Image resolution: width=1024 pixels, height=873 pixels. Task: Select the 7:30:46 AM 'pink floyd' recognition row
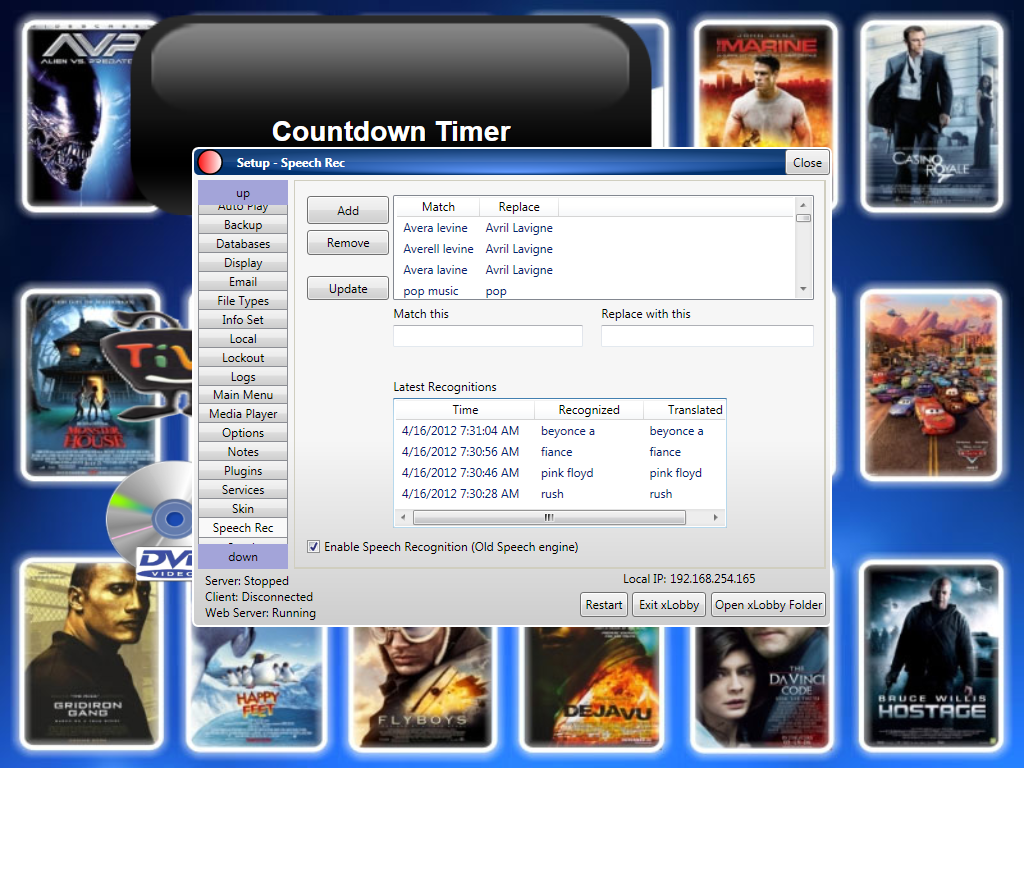(x=560, y=473)
